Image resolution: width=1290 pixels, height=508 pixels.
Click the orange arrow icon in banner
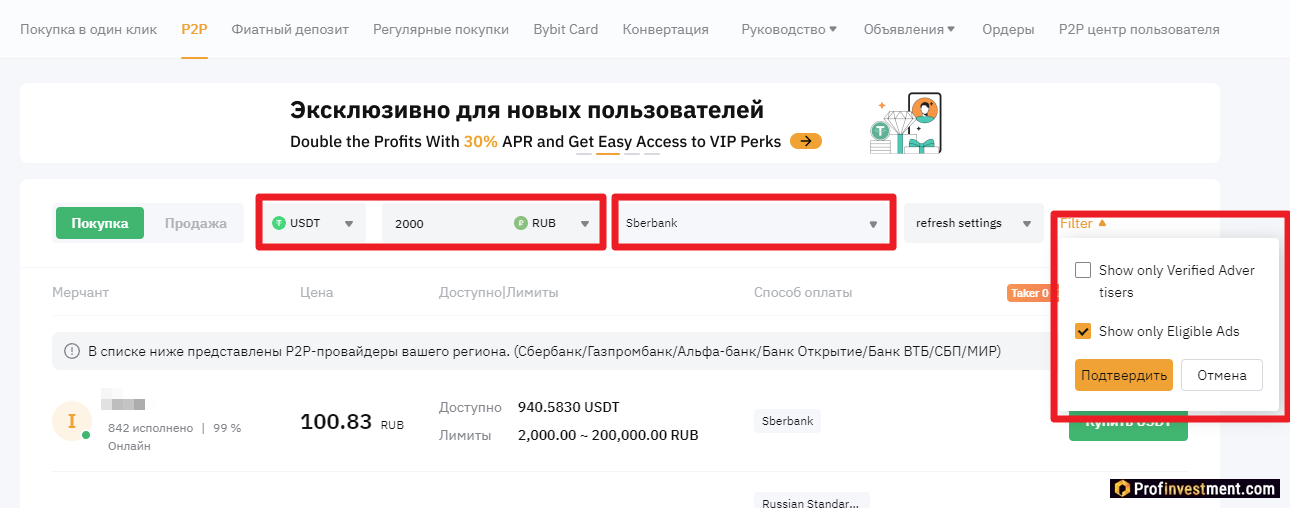point(806,141)
